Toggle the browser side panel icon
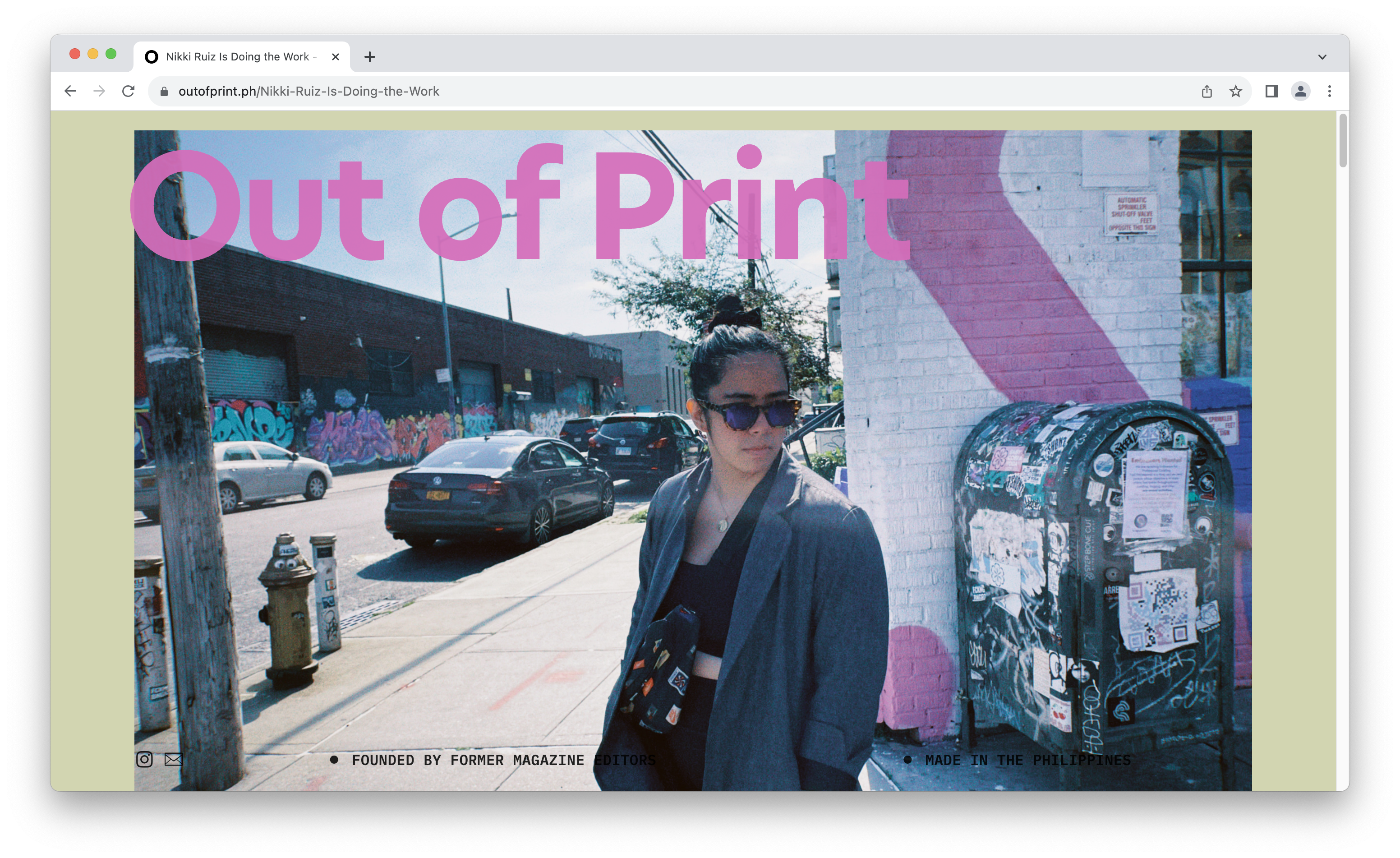This screenshot has height=858, width=1400. pyautogui.click(x=1271, y=91)
